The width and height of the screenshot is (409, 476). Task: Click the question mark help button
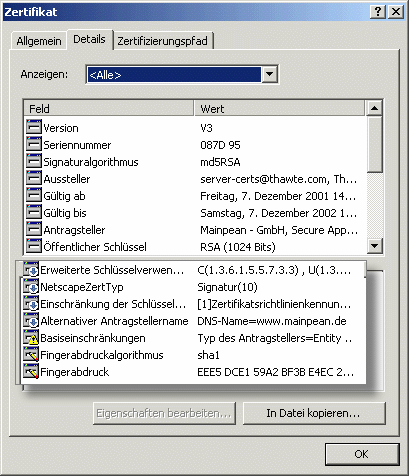[x=378, y=12]
